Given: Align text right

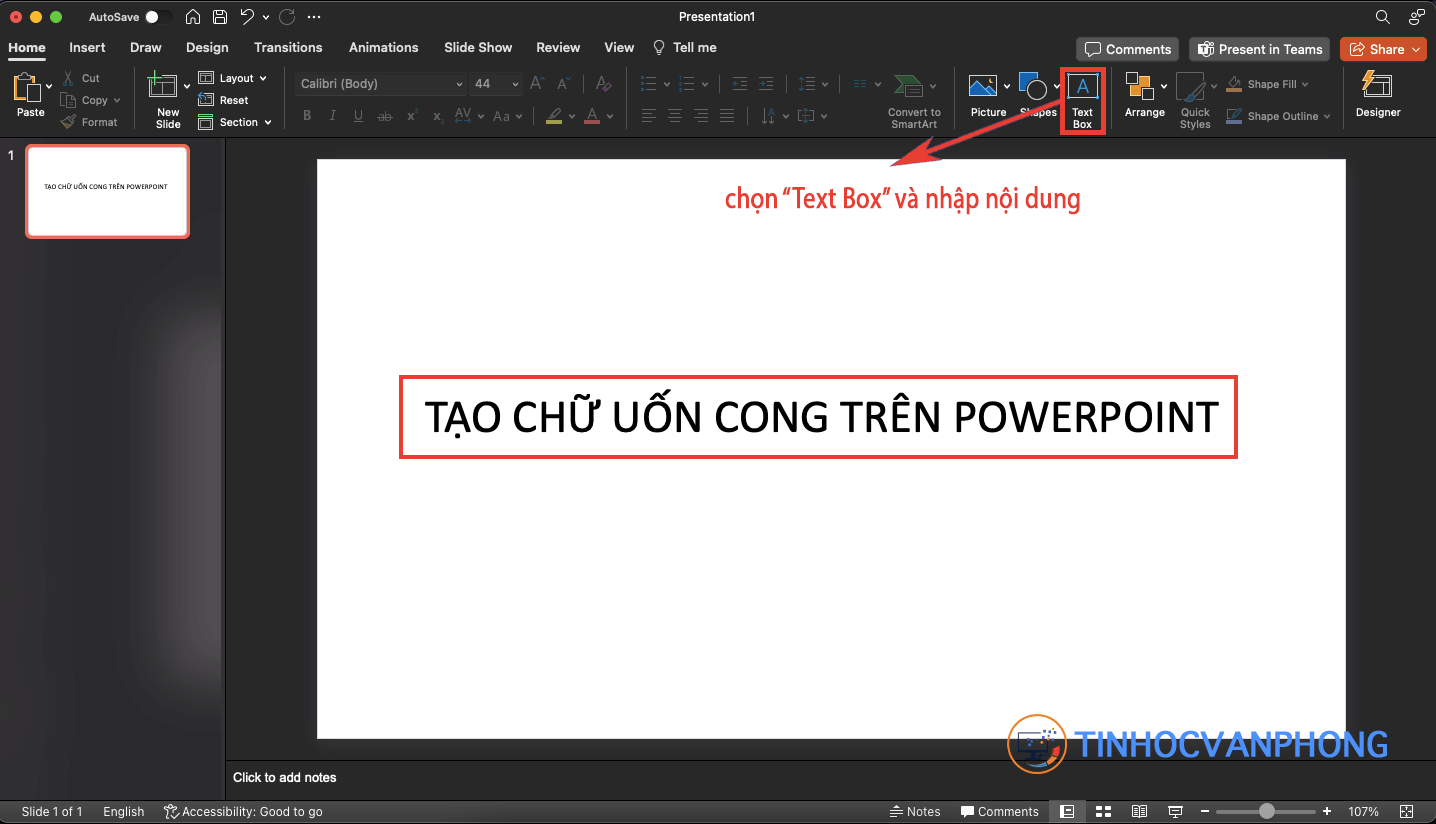Looking at the screenshot, I should [701, 116].
